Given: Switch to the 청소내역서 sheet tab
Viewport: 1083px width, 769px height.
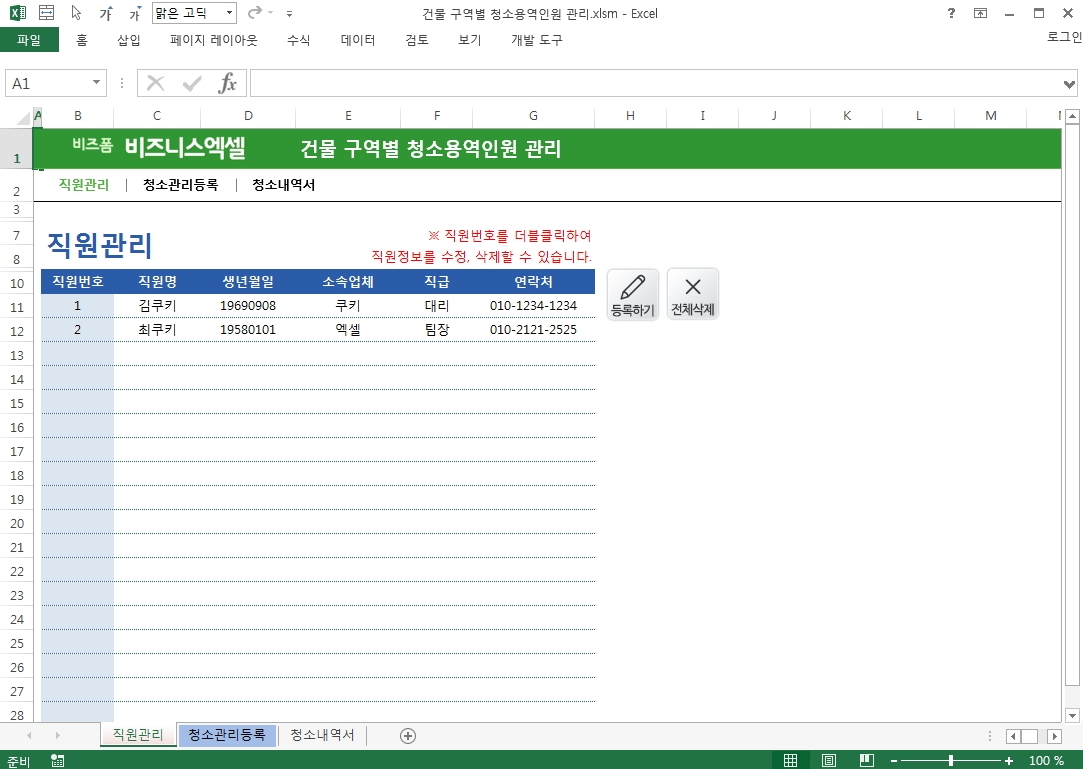Looking at the screenshot, I should (322, 735).
